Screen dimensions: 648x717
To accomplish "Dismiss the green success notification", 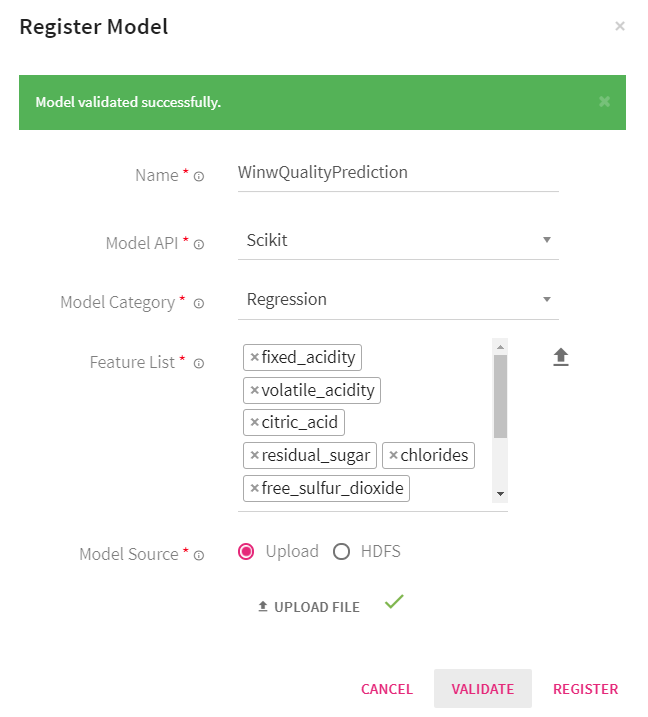I will [604, 102].
